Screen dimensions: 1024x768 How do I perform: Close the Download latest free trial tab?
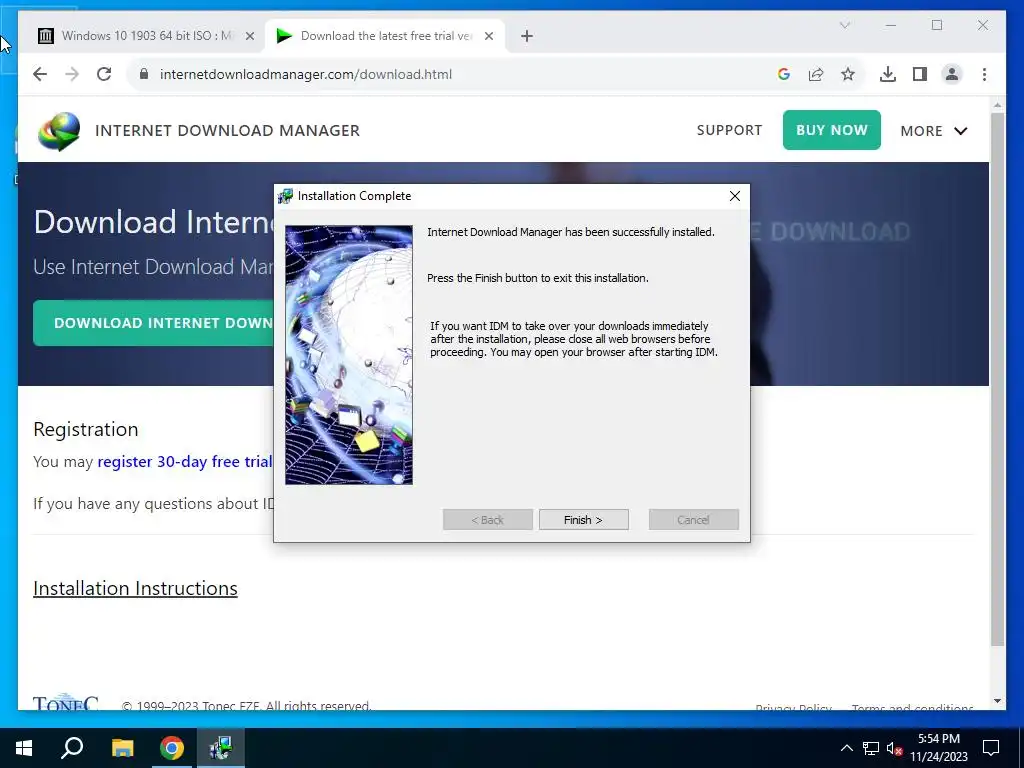[x=488, y=37]
